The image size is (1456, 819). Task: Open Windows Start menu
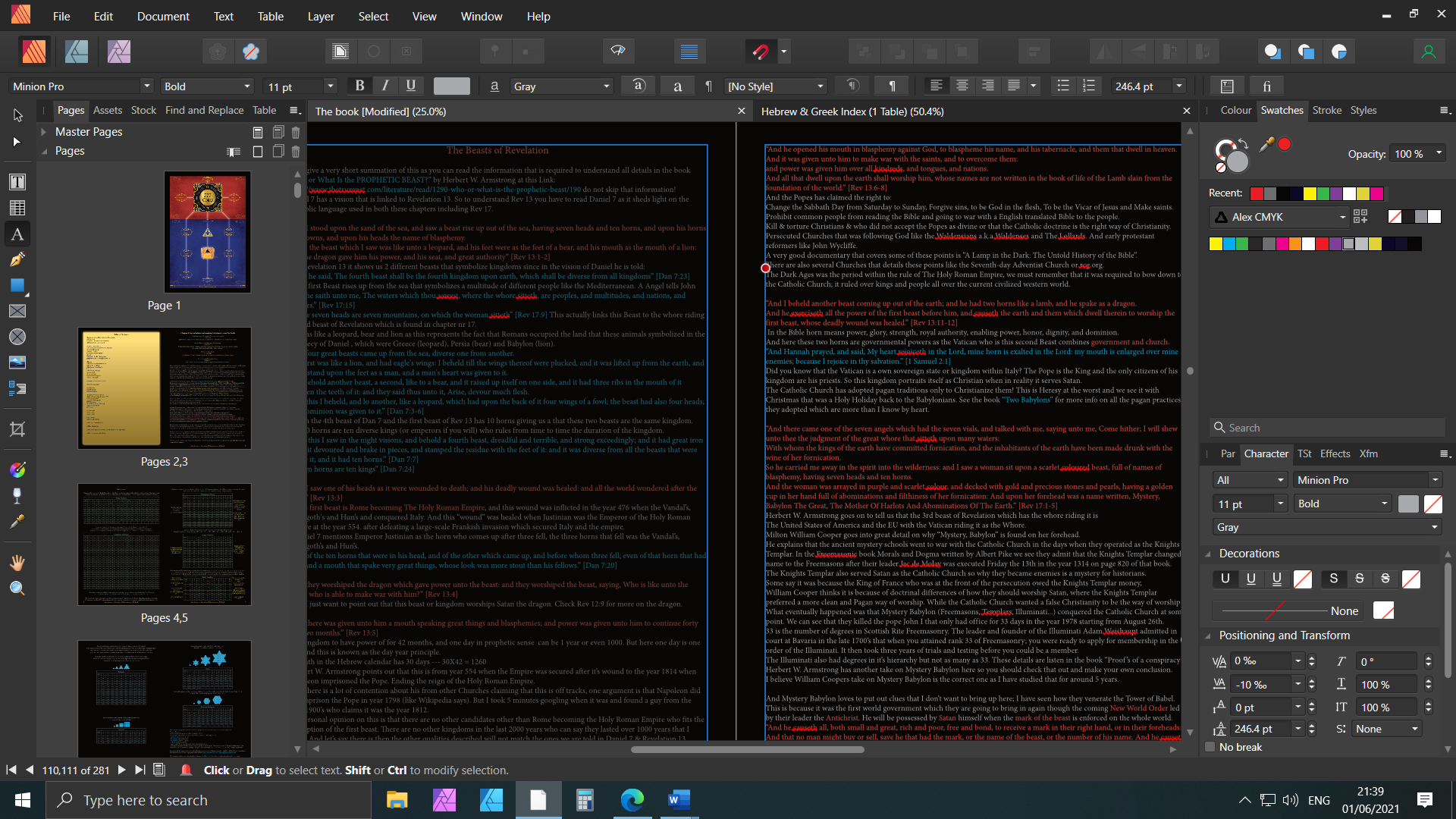pyautogui.click(x=23, y=800)
